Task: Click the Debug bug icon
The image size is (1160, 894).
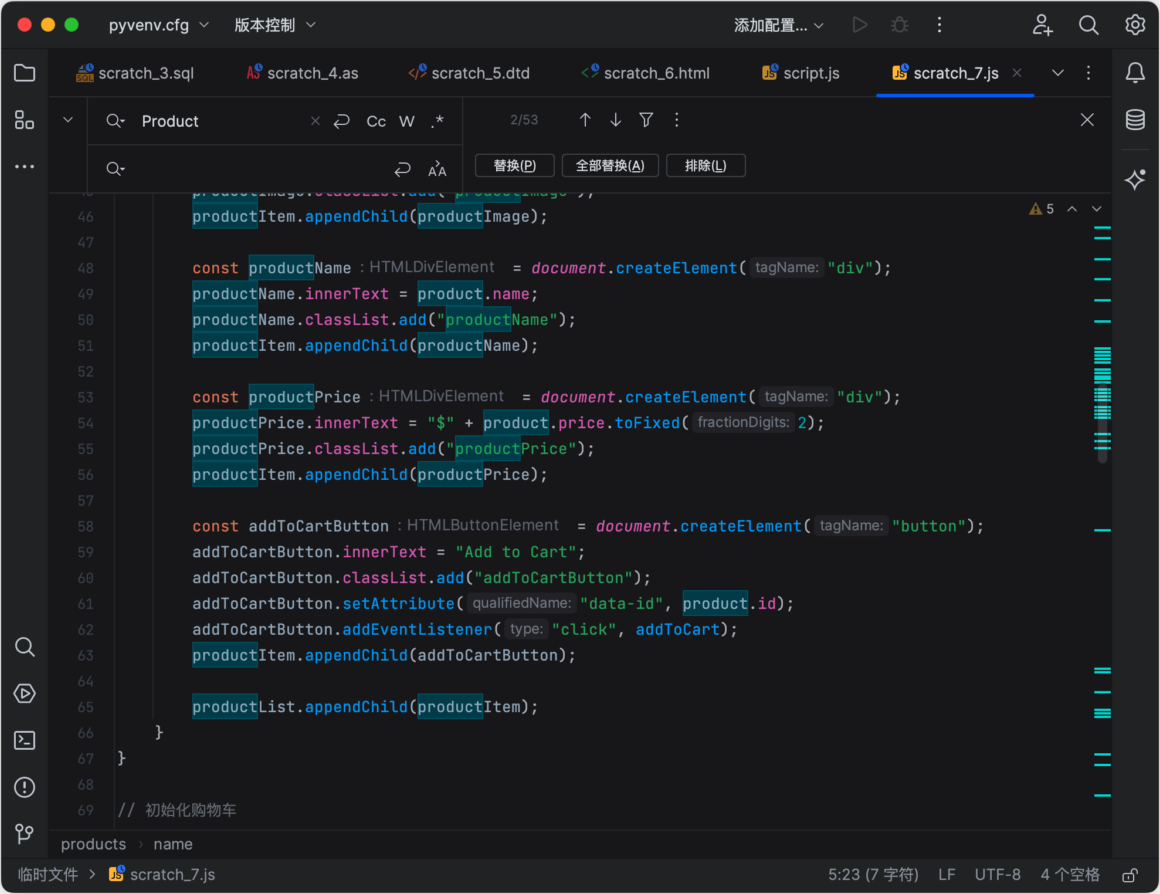Action: click(900, 25)
